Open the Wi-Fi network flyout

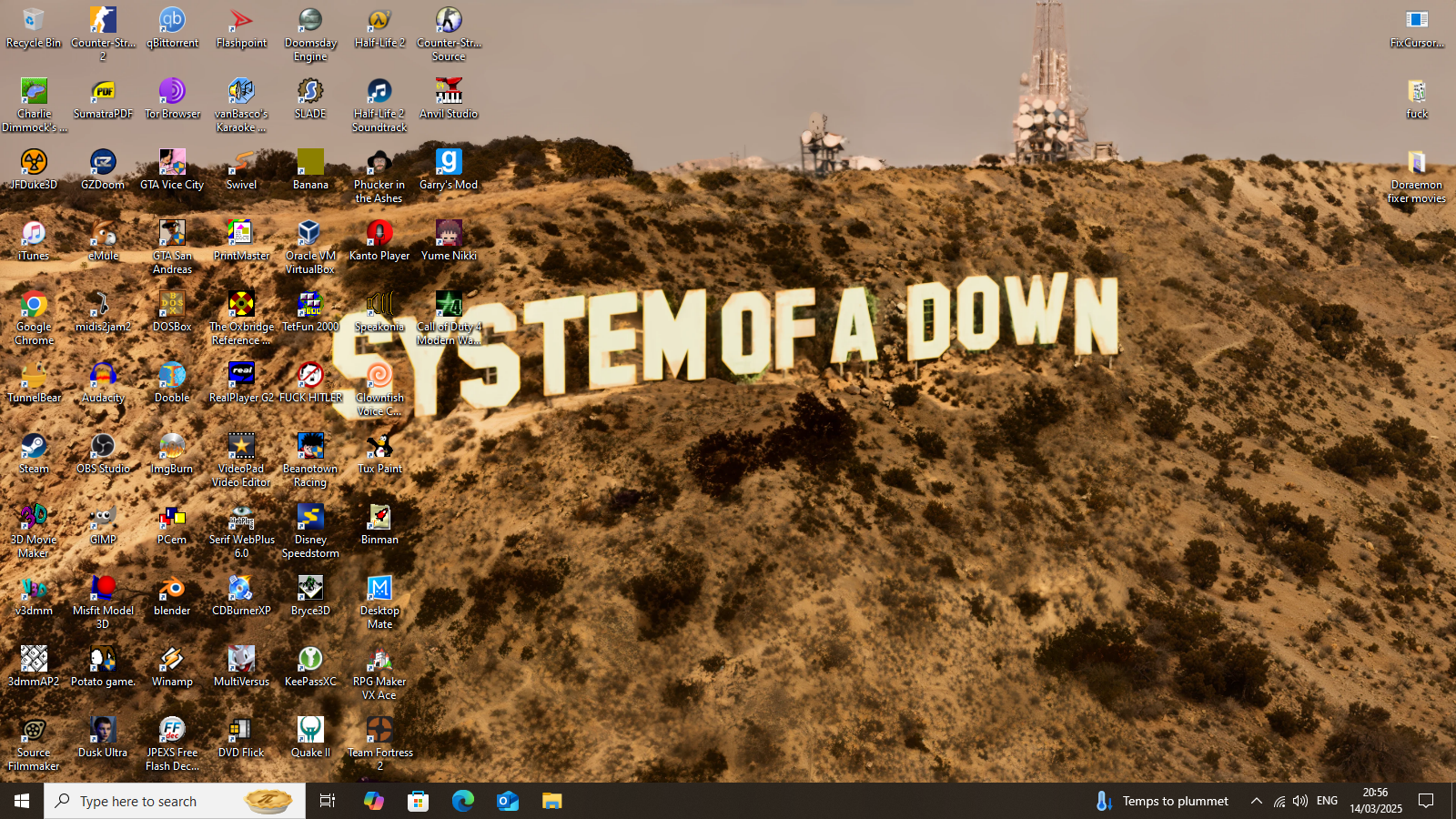(1279, 801)
